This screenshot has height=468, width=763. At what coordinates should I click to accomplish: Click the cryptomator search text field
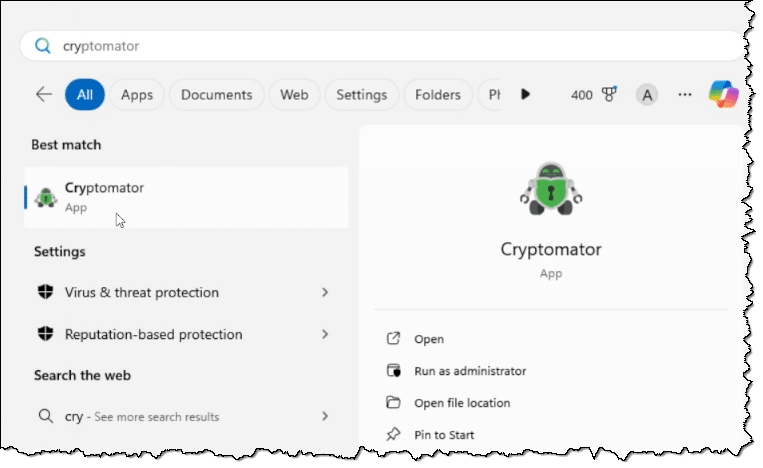[x=380, y=46]
